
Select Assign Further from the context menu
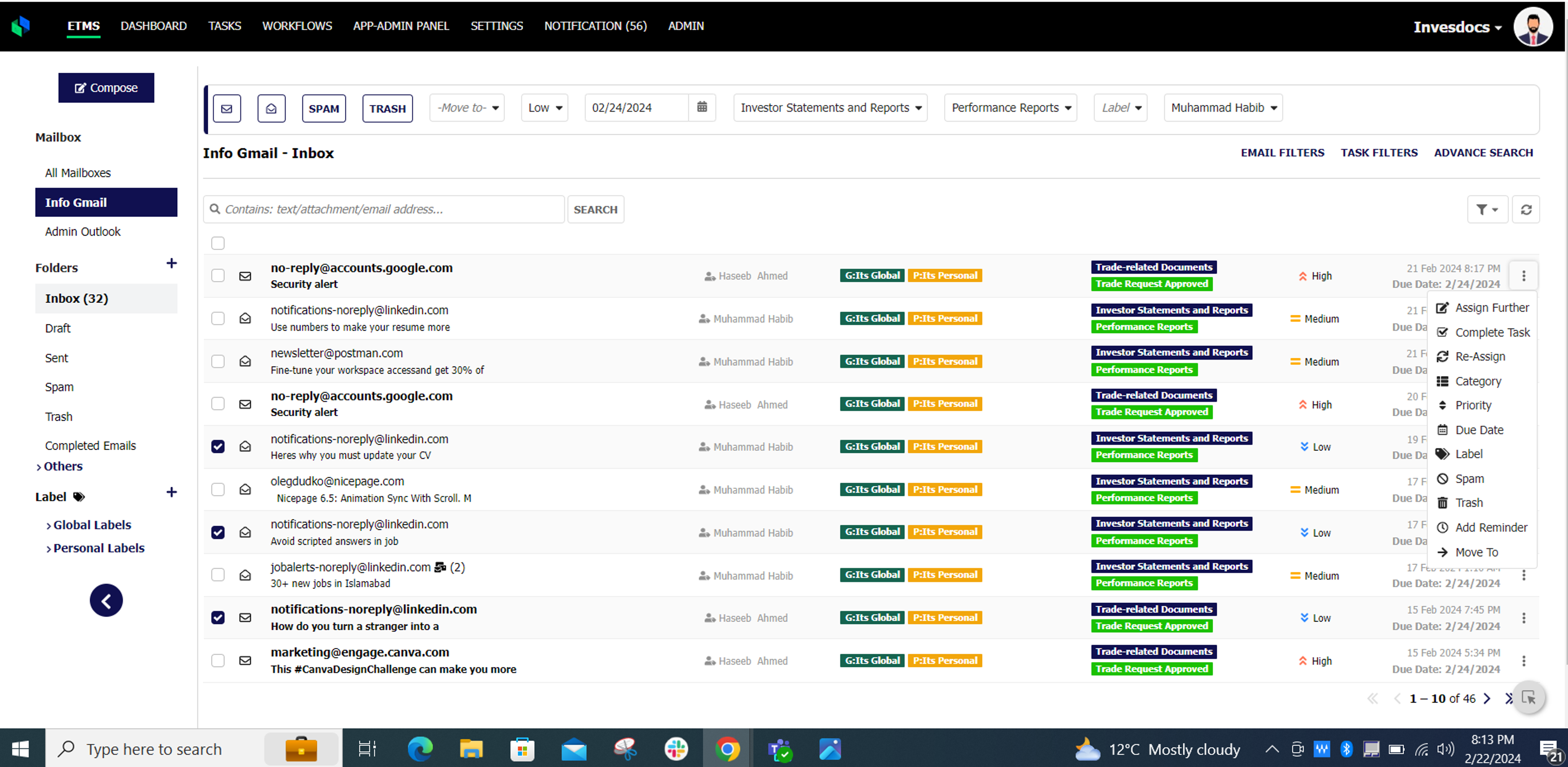(x=1482, y=308)
